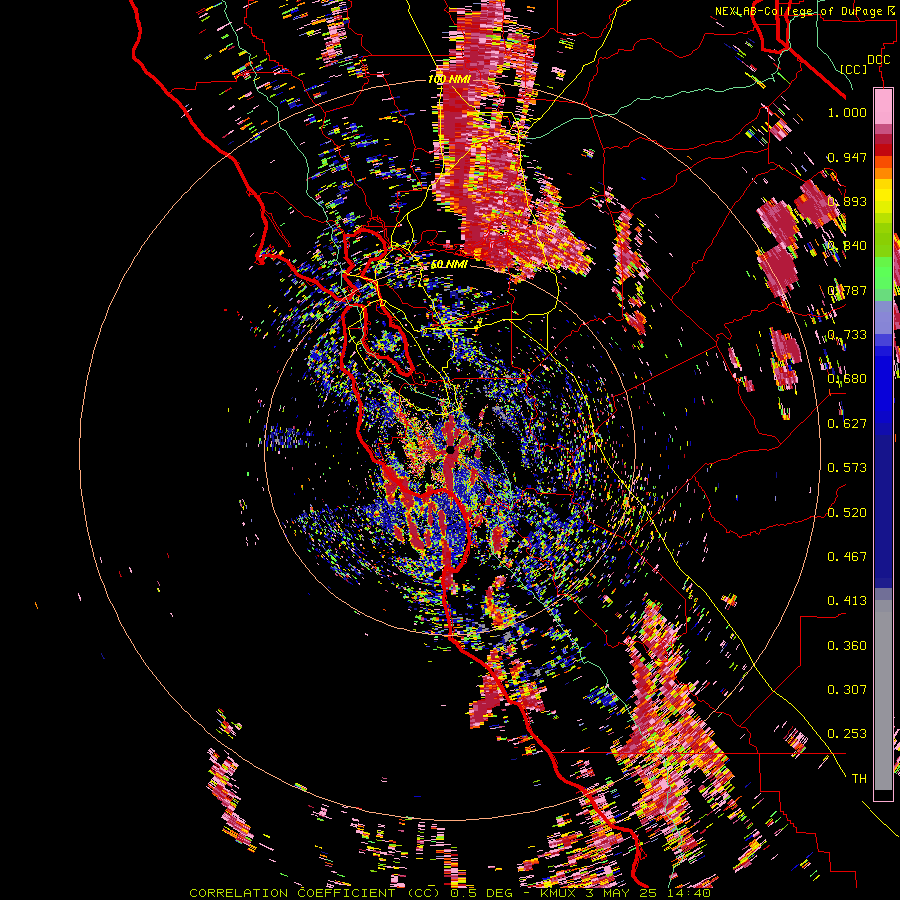This screenshot has height=900, width=900.
Task: Click the "[CC]" units label
Action: click(854, 69)
